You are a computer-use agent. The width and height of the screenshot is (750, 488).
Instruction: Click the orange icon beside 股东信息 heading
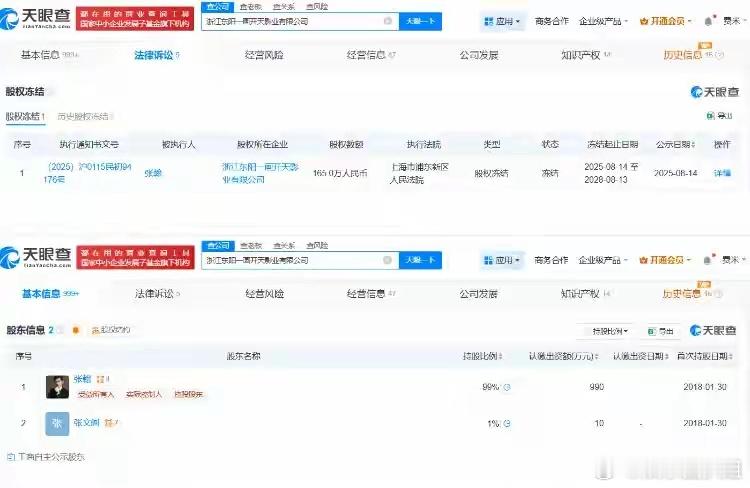point(76,330)
